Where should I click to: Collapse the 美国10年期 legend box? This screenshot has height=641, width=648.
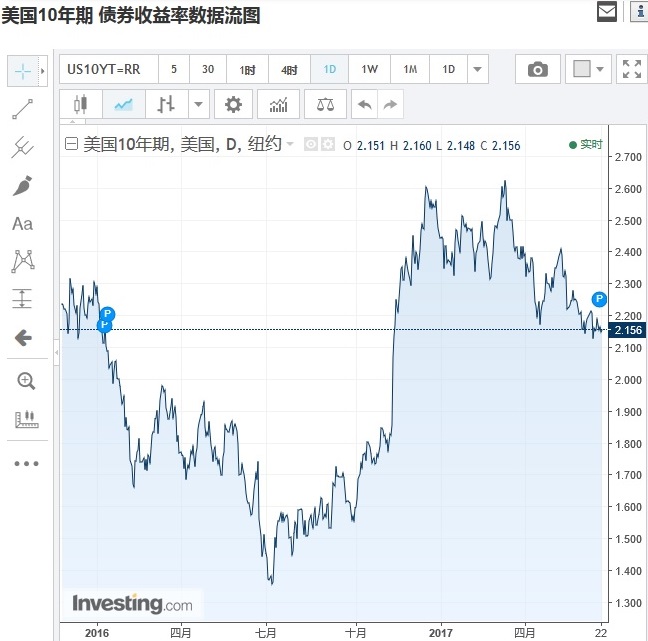pos(71,144)
